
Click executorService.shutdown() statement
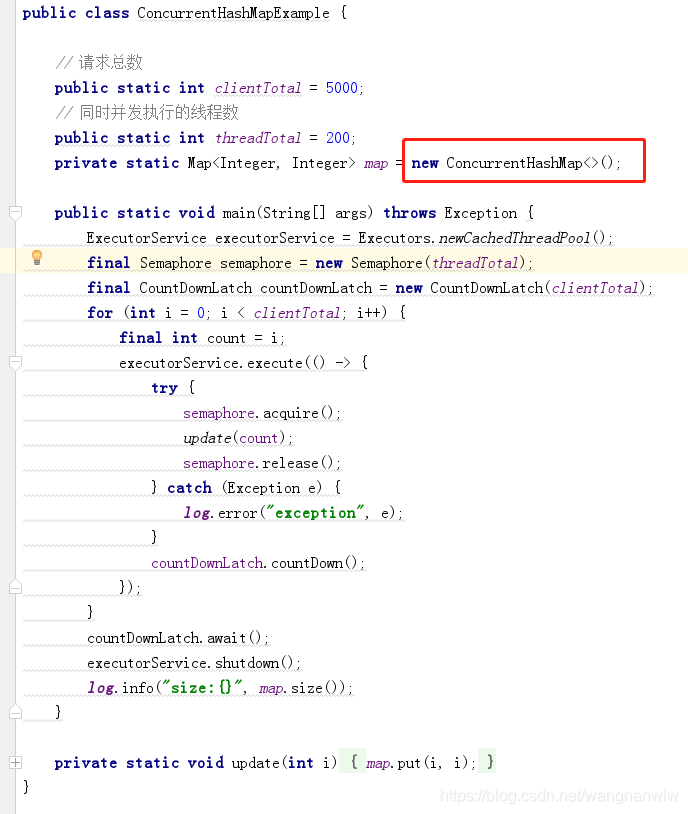(194, 663)
